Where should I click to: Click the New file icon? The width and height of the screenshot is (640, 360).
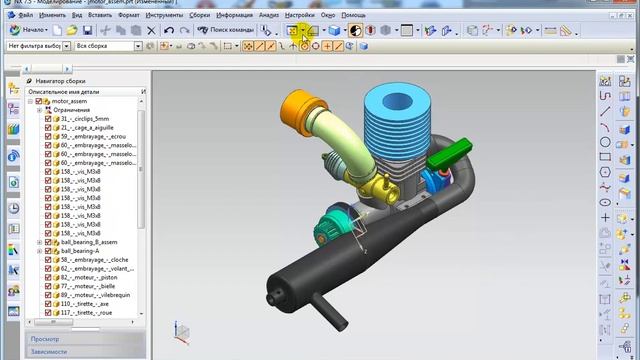tap(58, 30)
